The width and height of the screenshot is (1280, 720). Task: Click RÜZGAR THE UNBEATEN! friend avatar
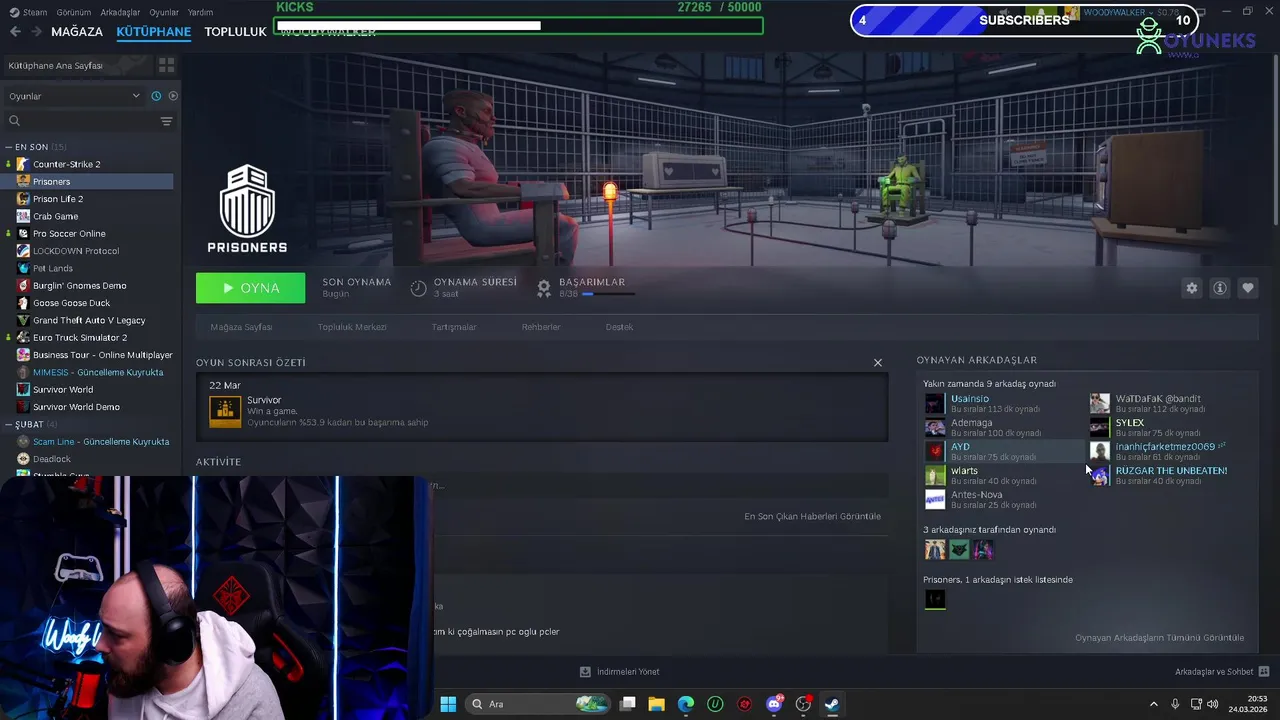1099,475
